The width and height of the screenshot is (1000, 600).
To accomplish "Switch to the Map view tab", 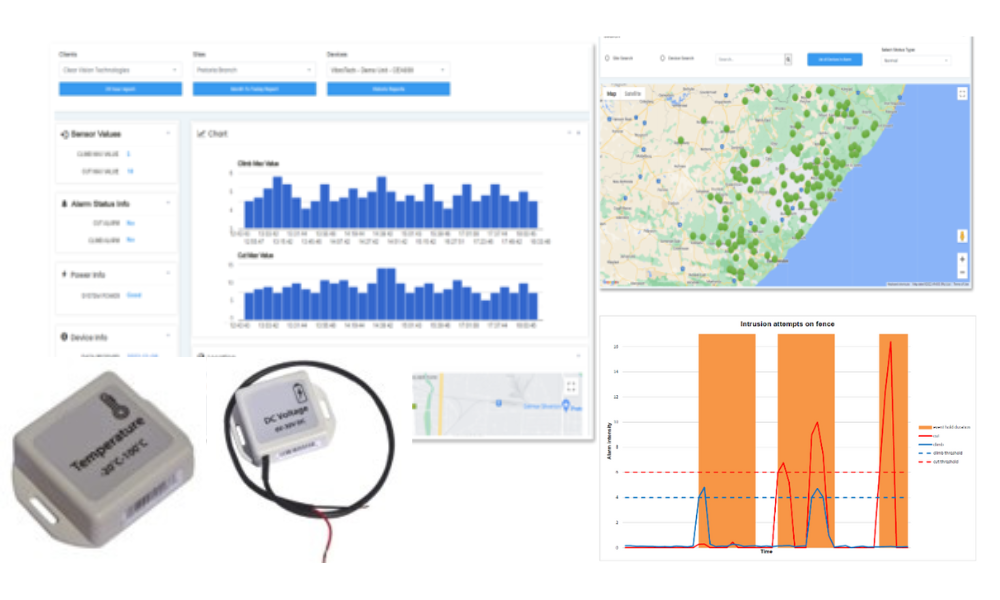I will (x=611, y=93).
